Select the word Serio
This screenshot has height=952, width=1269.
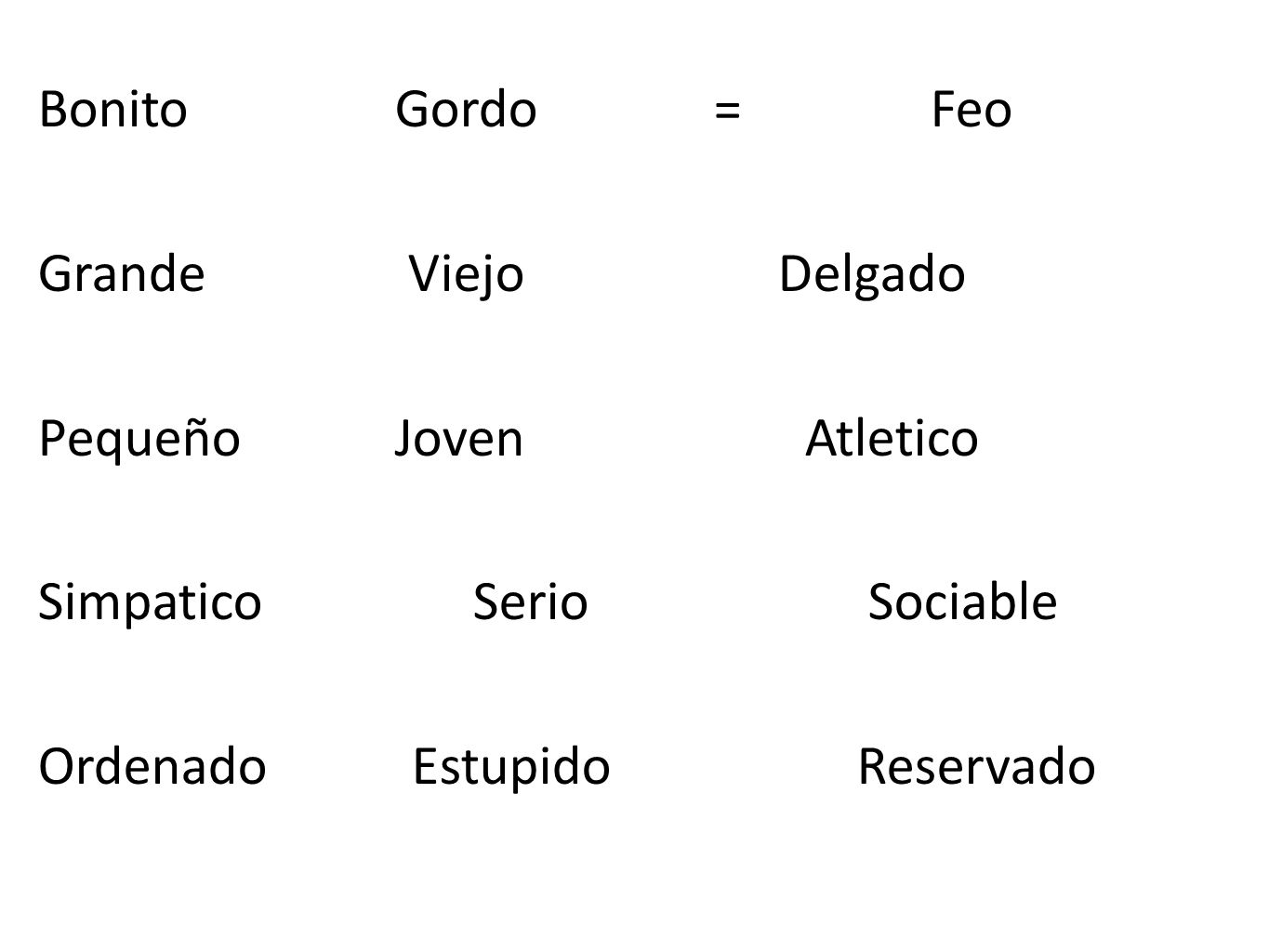pos(531,602)
